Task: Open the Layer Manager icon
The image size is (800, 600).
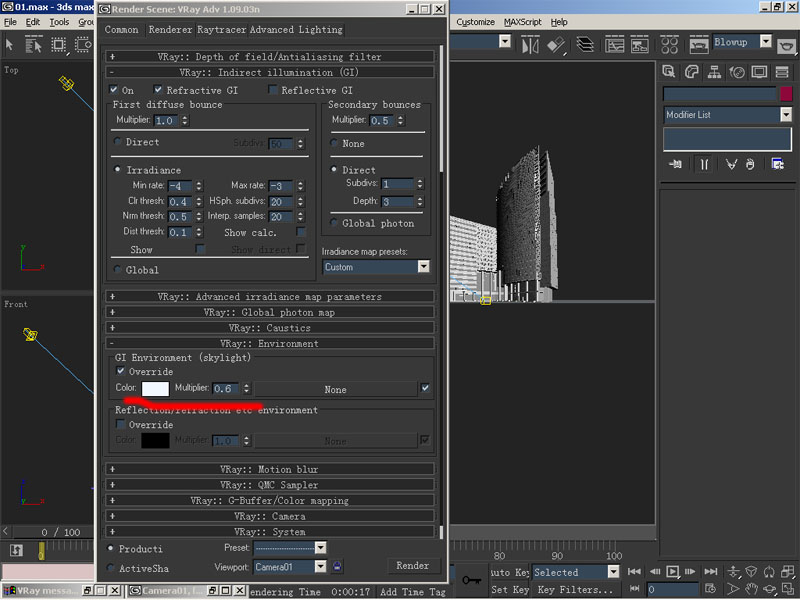Action: click(585, 45)
